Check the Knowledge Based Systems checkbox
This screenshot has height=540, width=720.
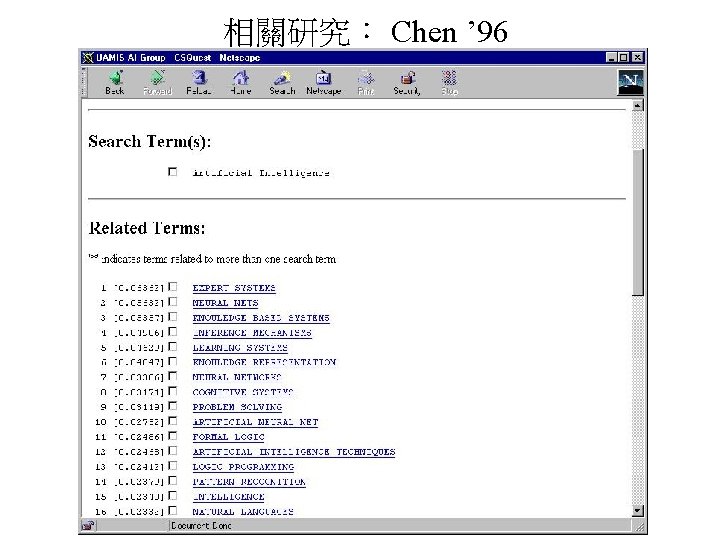click(x=173, y=316)
